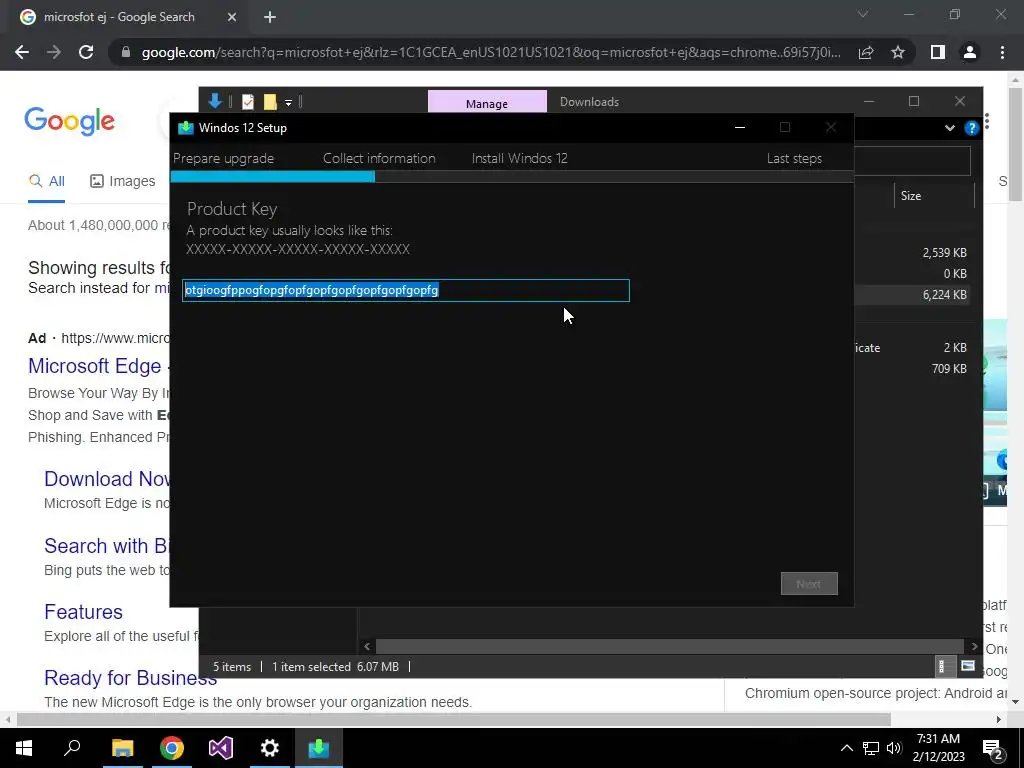1024x768 pixels.
Task: Reload the Google search page
Action: click(86, 52)
